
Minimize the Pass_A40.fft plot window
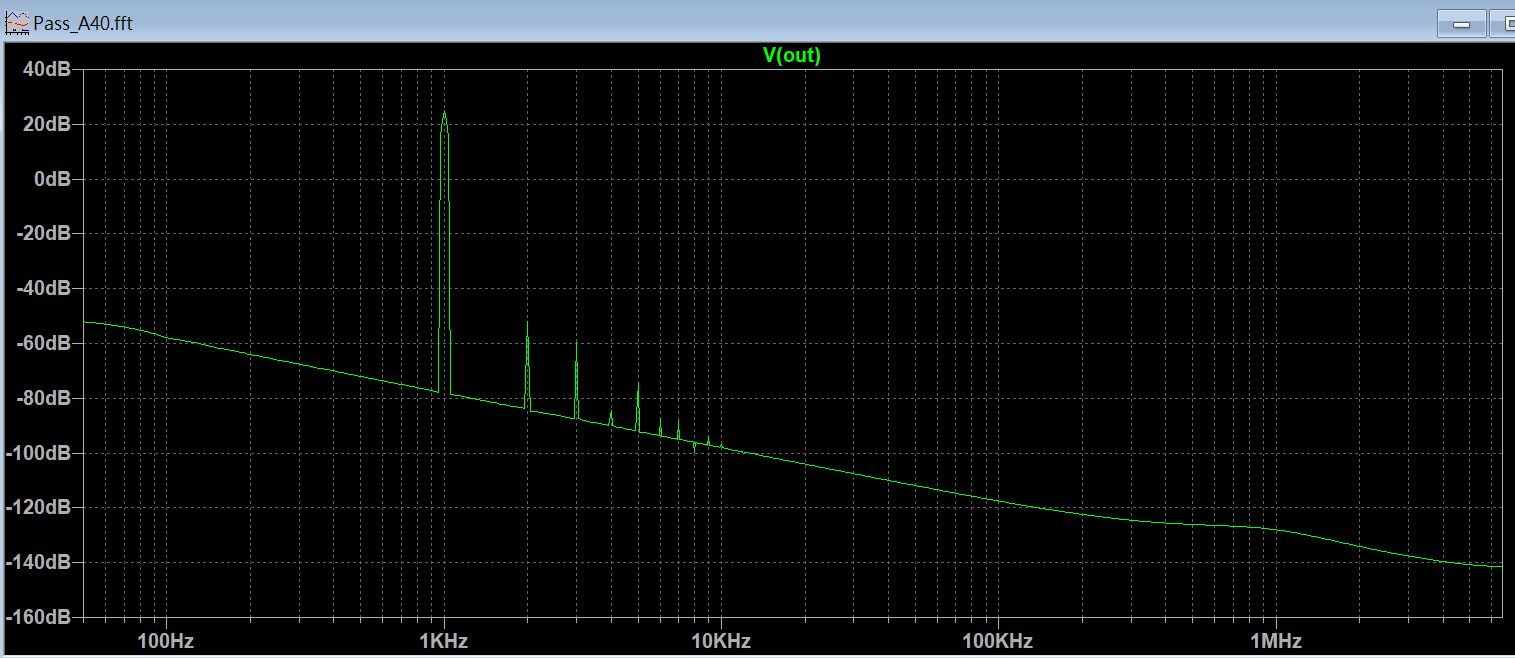(x=1461, y=24)
